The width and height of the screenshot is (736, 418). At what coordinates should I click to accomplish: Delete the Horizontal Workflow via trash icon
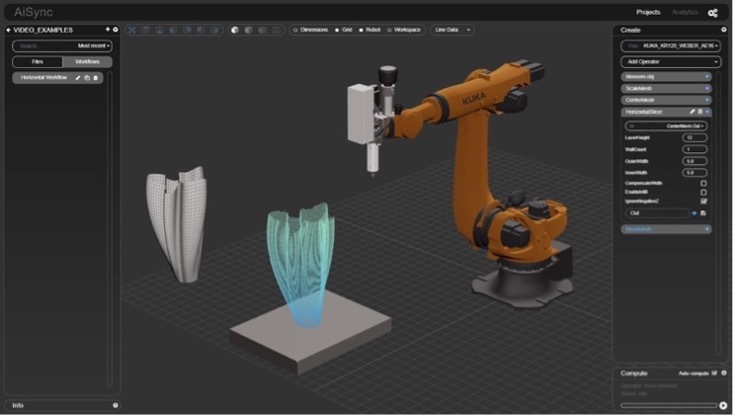96,77
